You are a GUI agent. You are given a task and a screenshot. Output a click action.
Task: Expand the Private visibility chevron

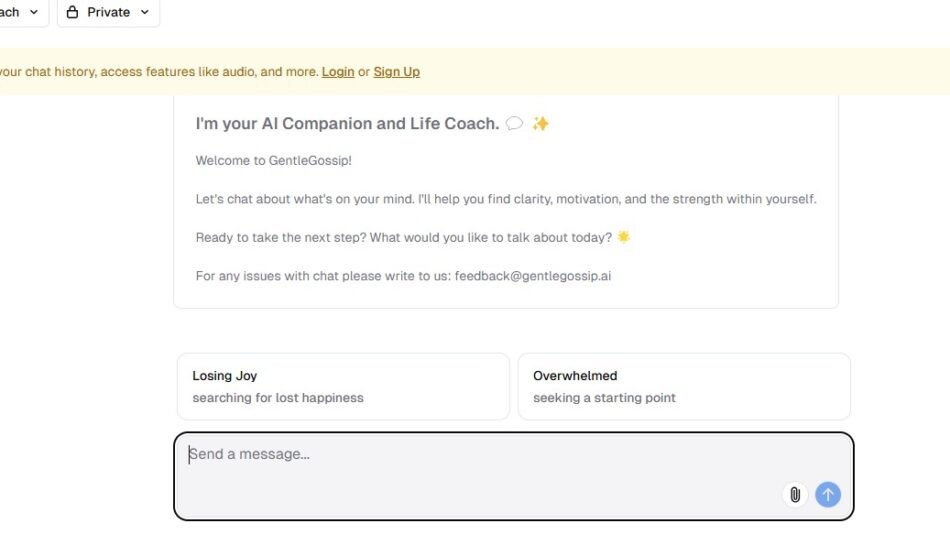145,12
